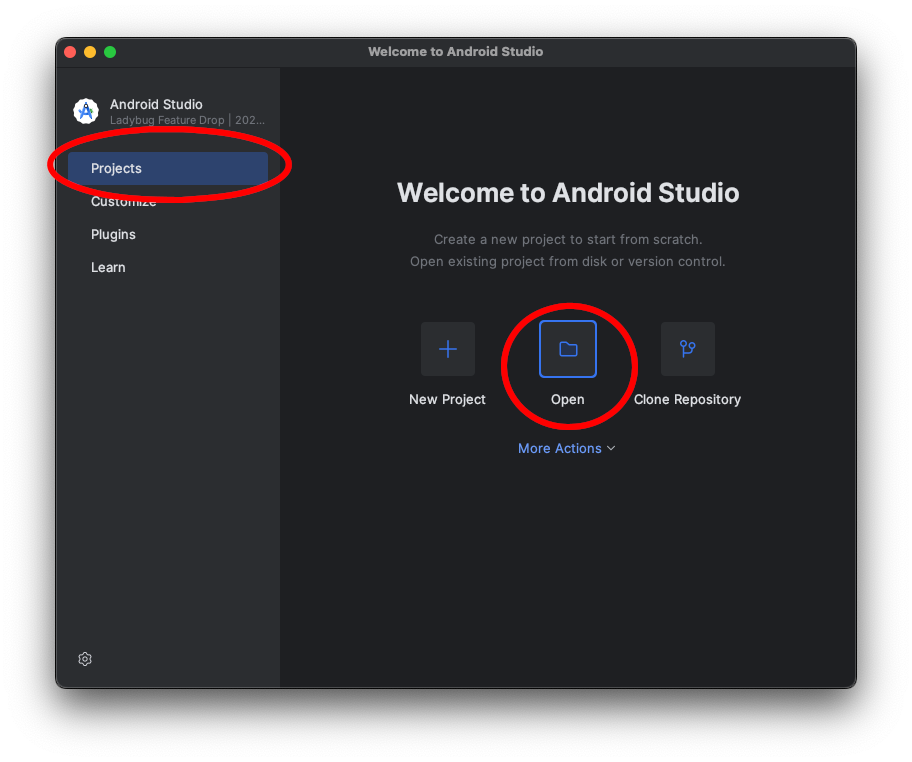The image size is (912, 762).
Task: Expand the More Actions dropdown
Action: point(567,448)
